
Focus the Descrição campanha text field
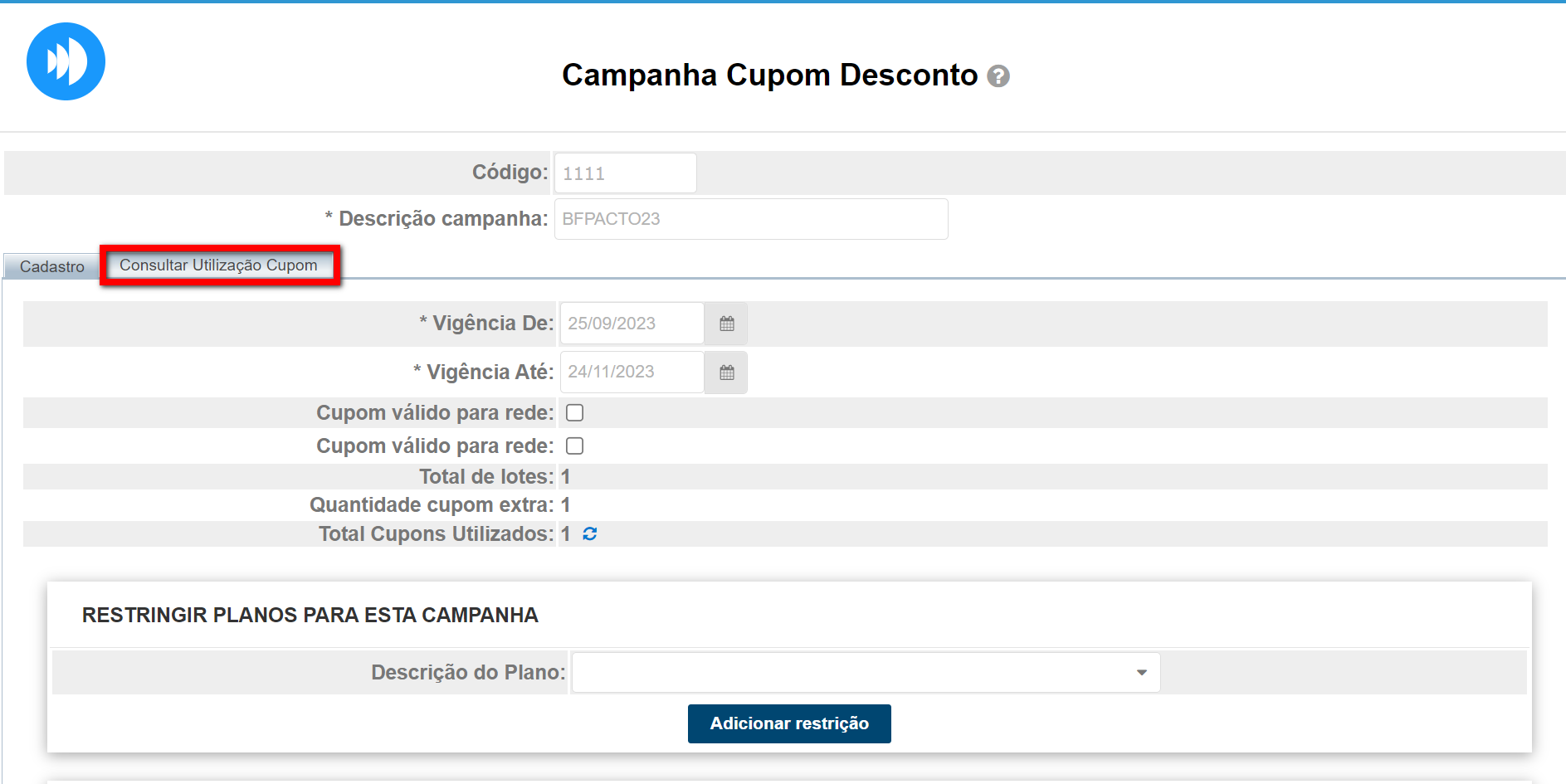tap(750, 219)
